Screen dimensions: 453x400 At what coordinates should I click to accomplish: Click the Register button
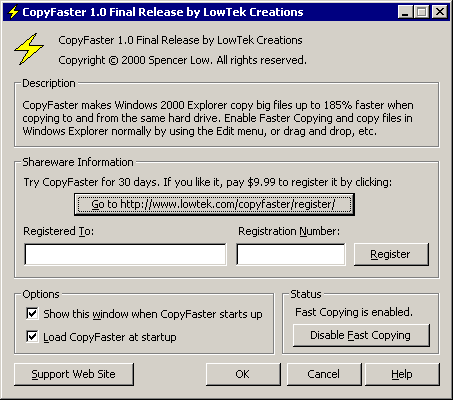(391, 254)
